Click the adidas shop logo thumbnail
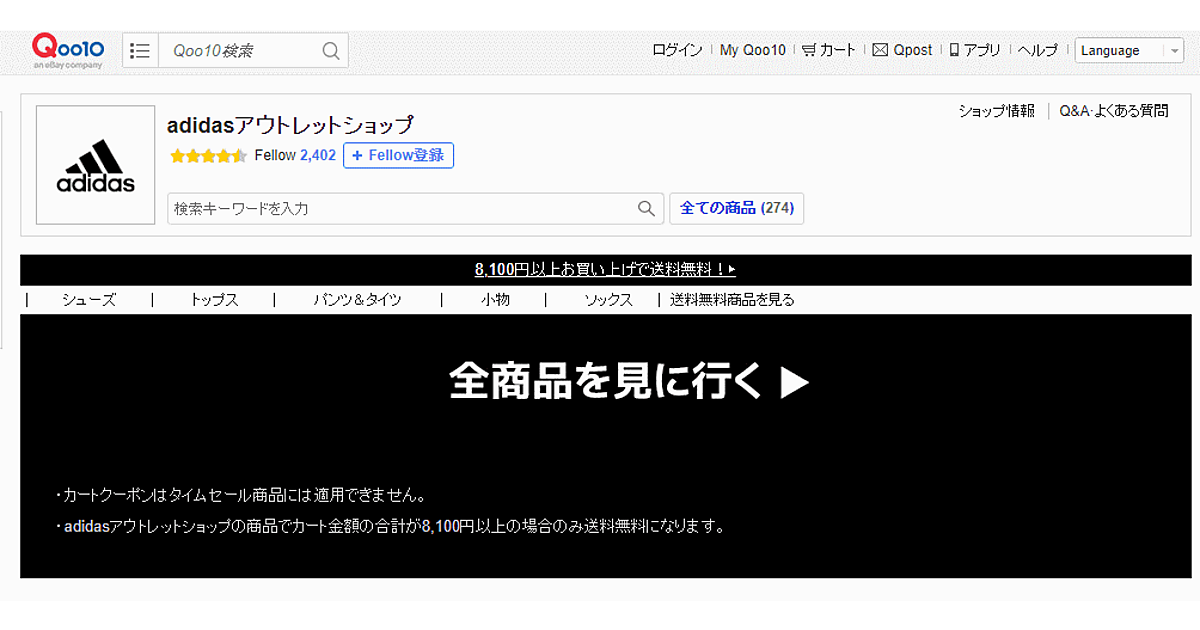The height and width of the screenshot is (630, 1200). (x=96, y=165)
